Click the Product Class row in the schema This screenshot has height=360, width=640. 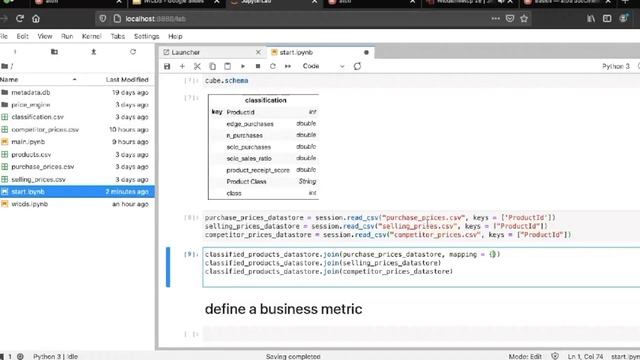click(264, 182)
